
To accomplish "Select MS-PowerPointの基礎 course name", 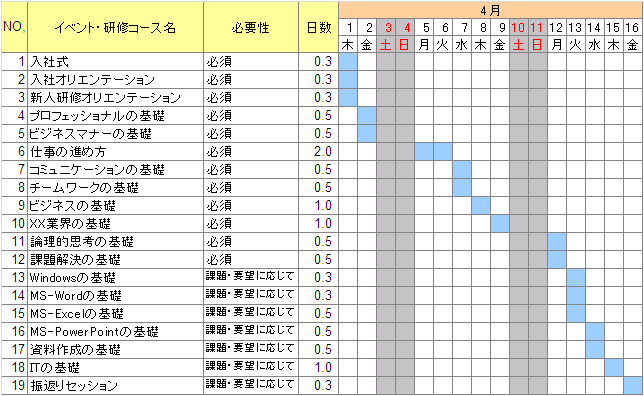I will (115, 332).
